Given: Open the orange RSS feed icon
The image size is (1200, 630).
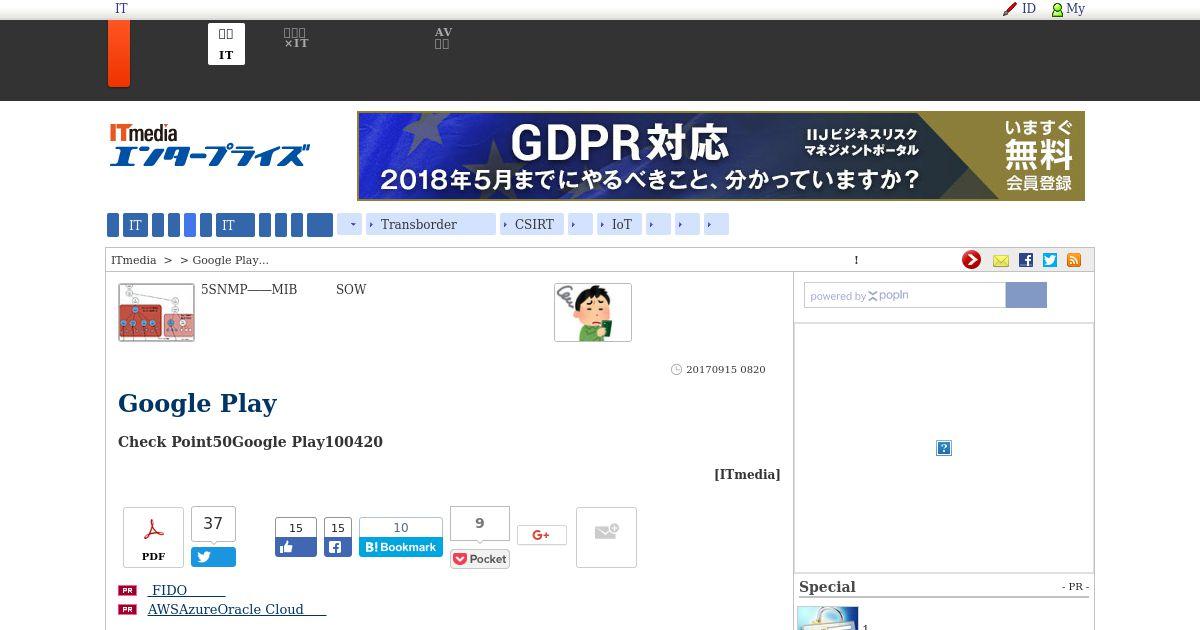Looking at the screenshot, I should tap(1074, 260).
